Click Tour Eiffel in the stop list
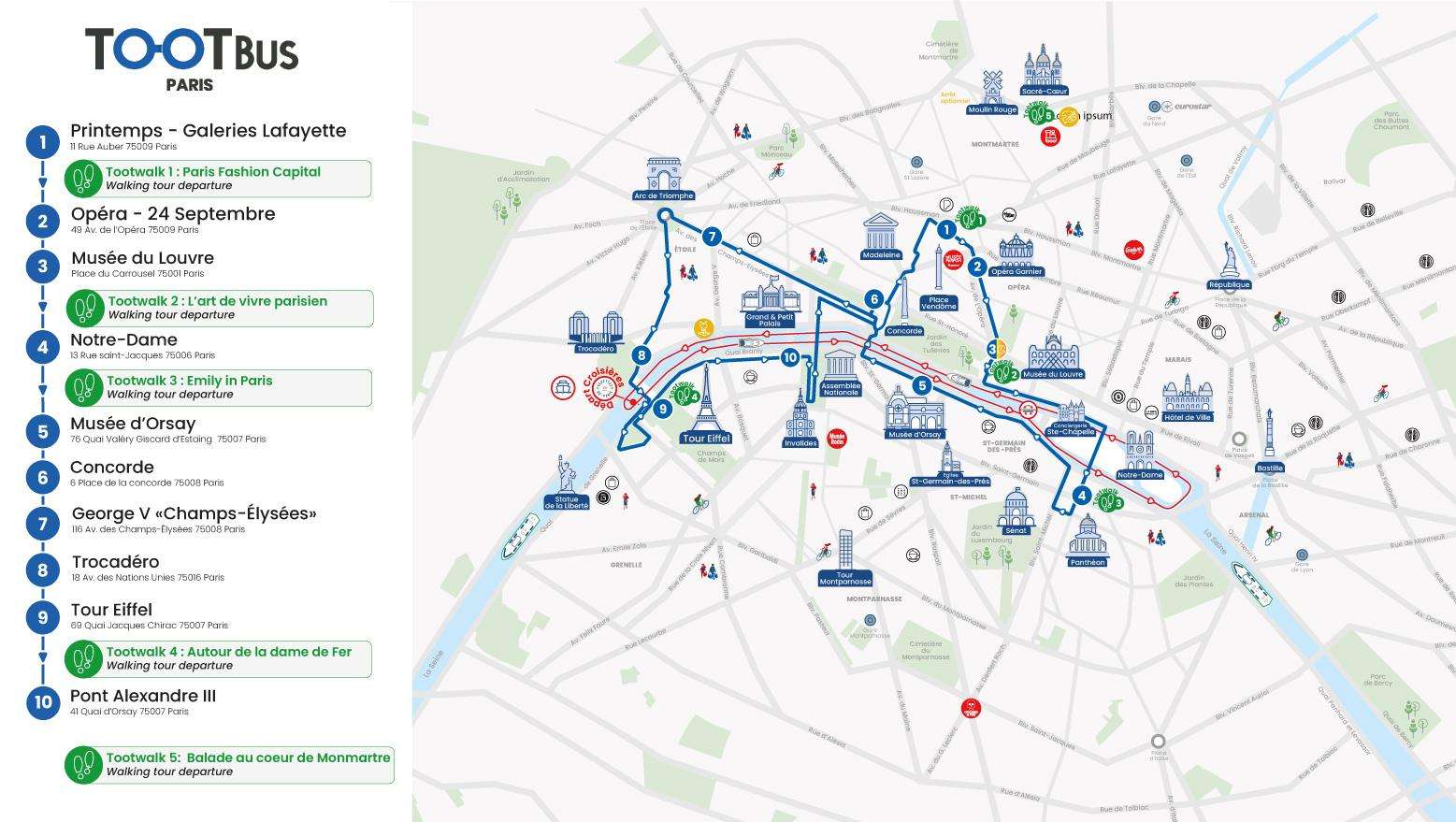The height and width of the screenshot is (822, 1456). pyautogui.click(x=110, y=610)
